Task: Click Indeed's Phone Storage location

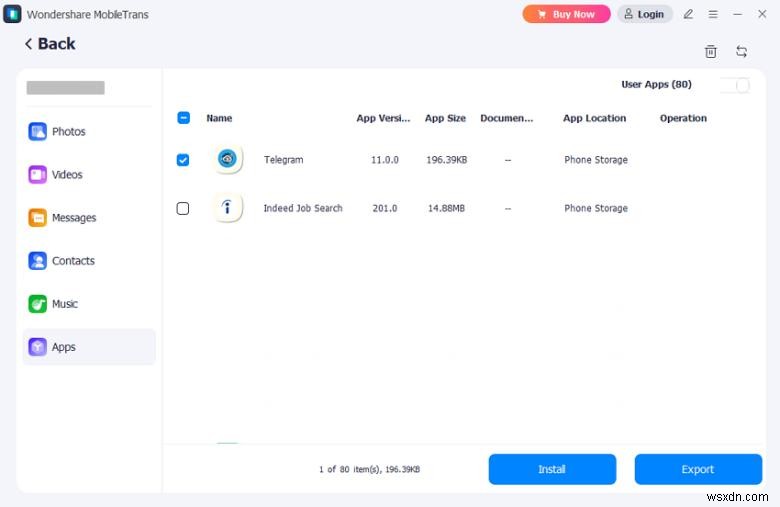Action: point(596,208)
